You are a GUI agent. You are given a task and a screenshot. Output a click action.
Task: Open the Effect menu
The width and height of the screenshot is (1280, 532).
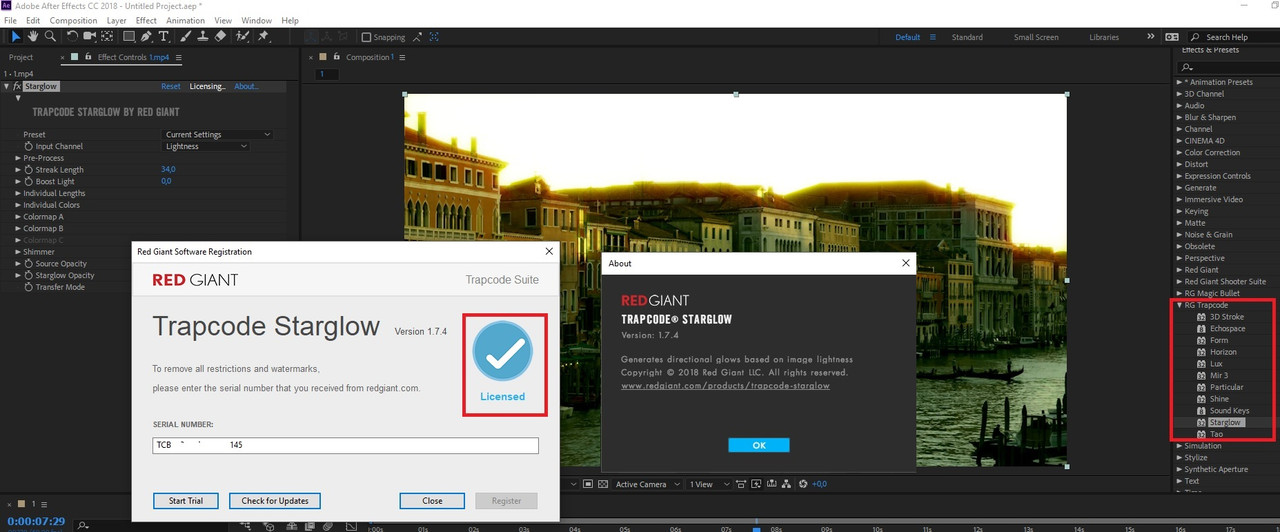click(x=146, y=20)
